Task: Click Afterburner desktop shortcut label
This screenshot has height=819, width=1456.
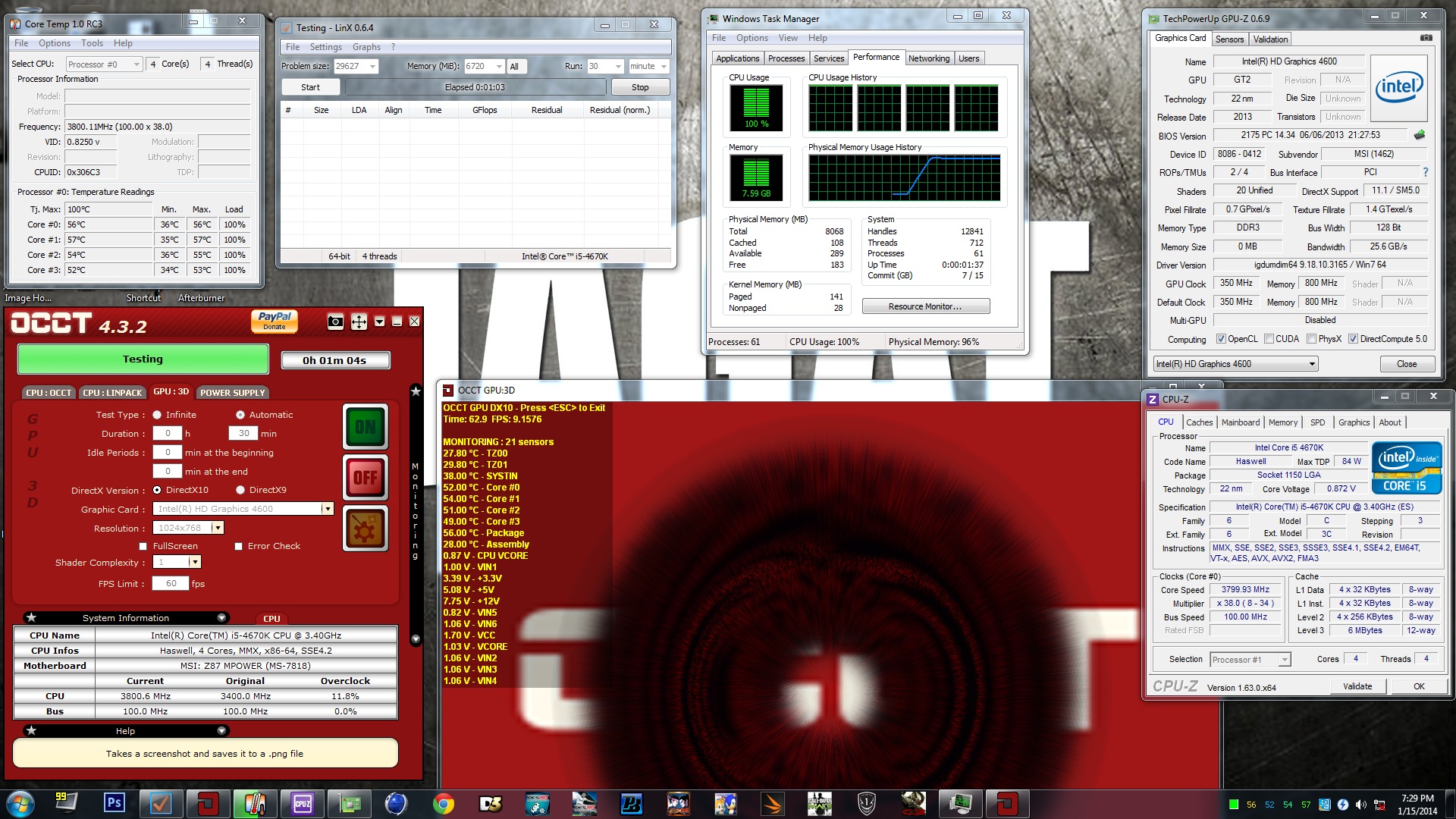Action: 201,298
